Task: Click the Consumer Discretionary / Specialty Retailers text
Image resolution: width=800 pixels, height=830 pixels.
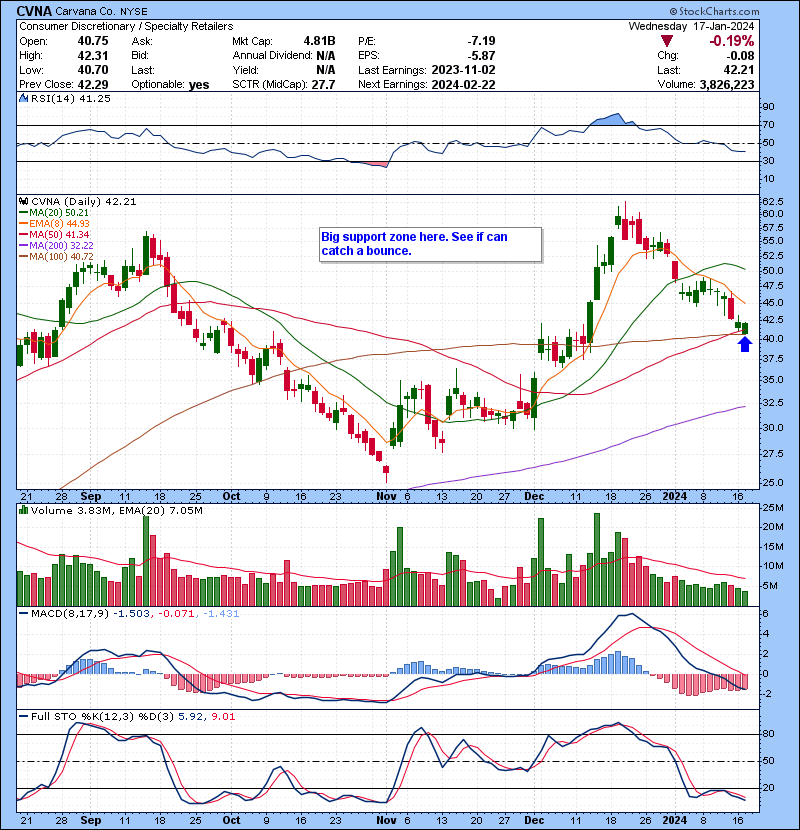Action: 126,26
